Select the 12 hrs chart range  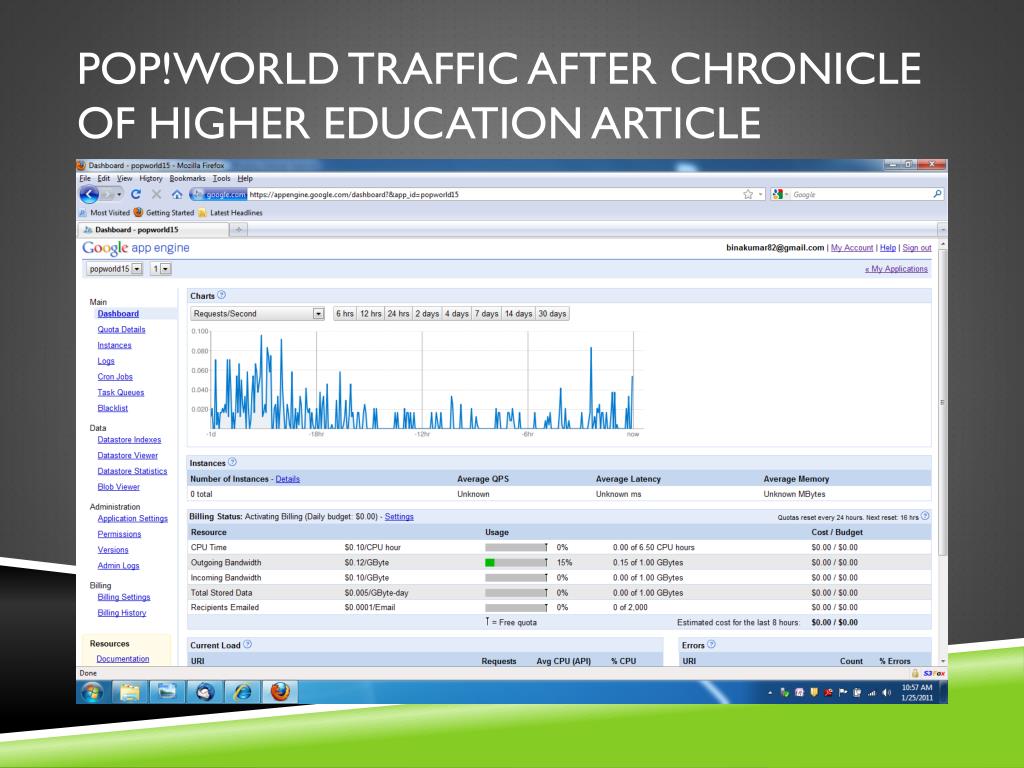[371, 313]
